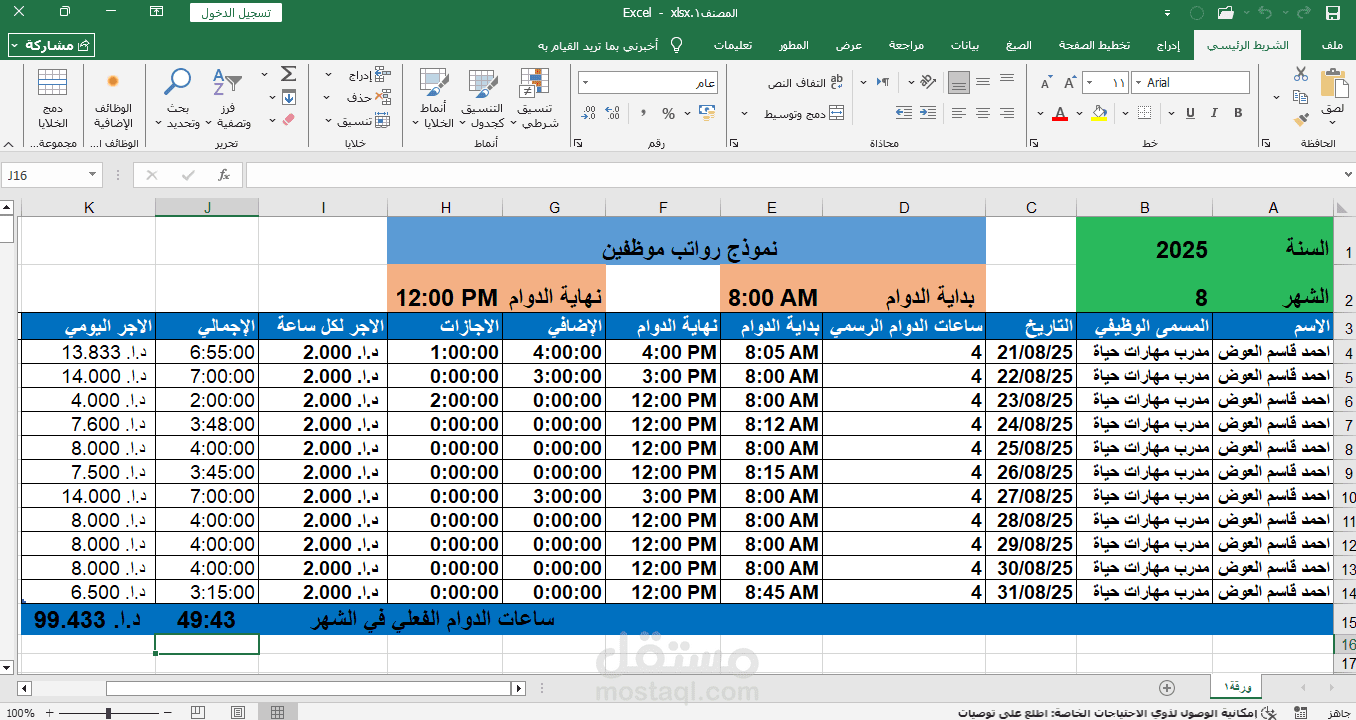Toggle Center horizontal alignment
Viewport: 1356px width, 720px height.
[x=983, y=112]
